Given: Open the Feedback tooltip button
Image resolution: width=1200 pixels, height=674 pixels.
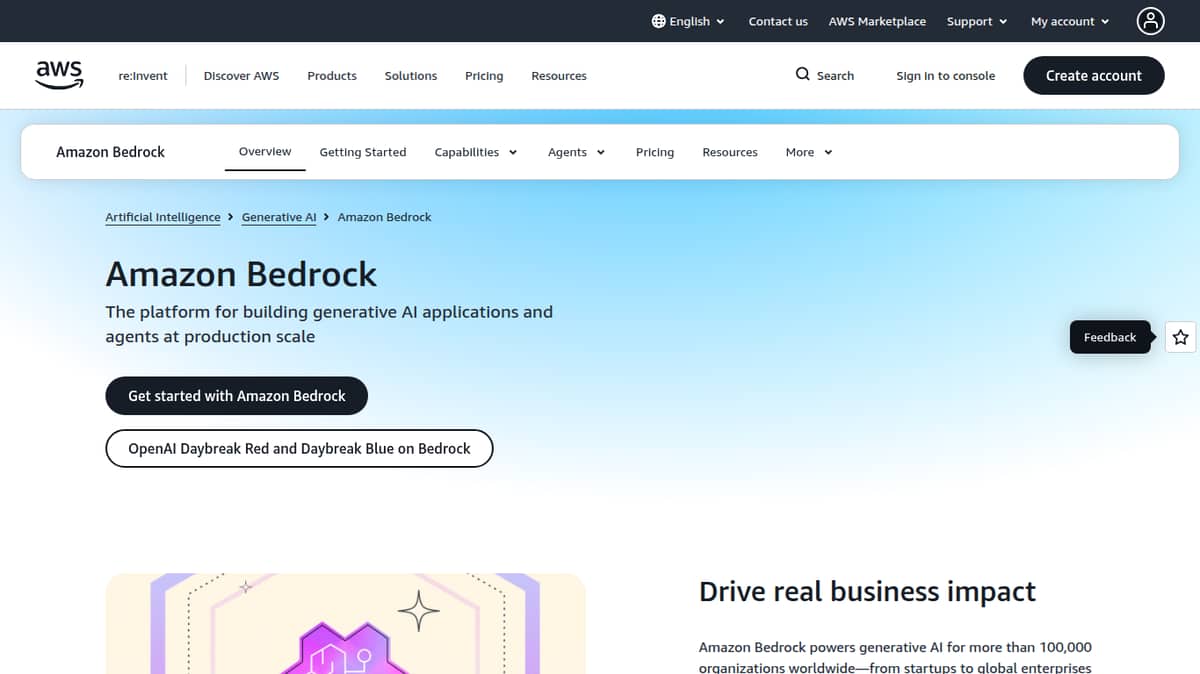Looking at the screenshot, I should [x=1110, y=337].
